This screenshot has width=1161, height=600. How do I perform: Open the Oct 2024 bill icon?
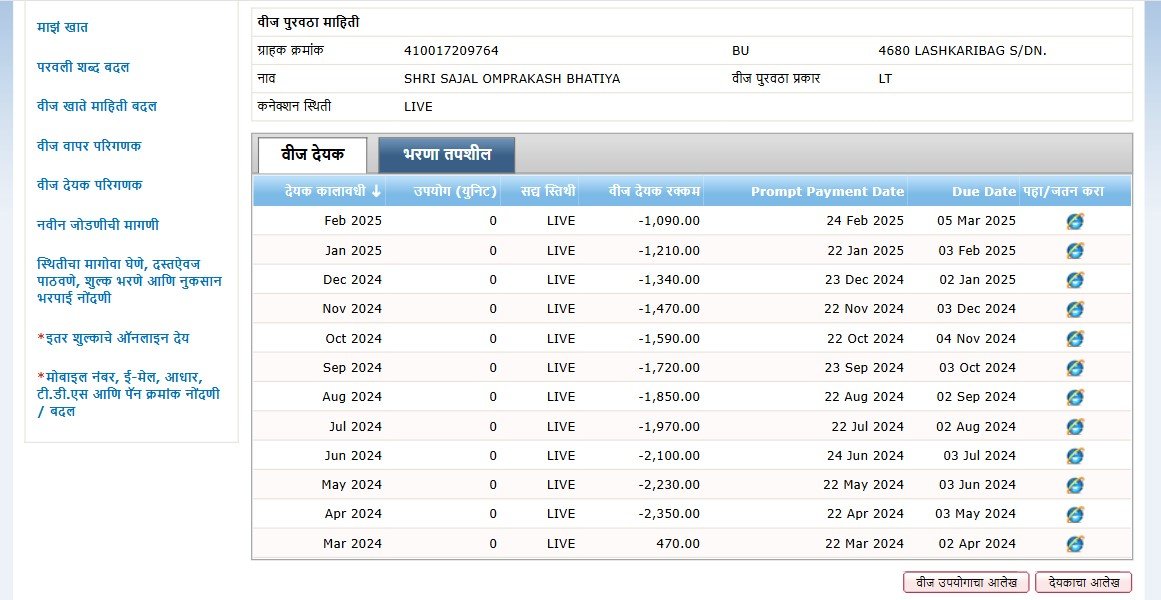pyautogui.click(x=1075, y=339)
